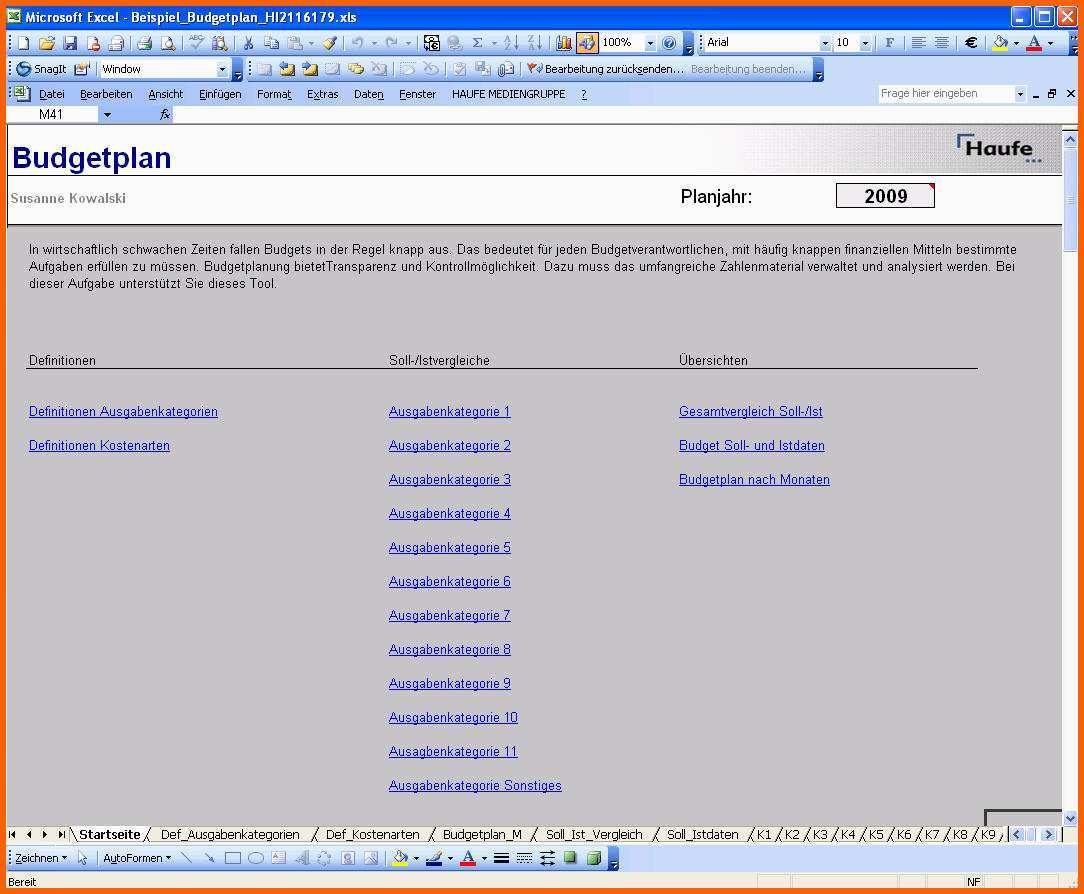
Task: Click the Planjahr 2009 cell
Action: pos(885,196)
